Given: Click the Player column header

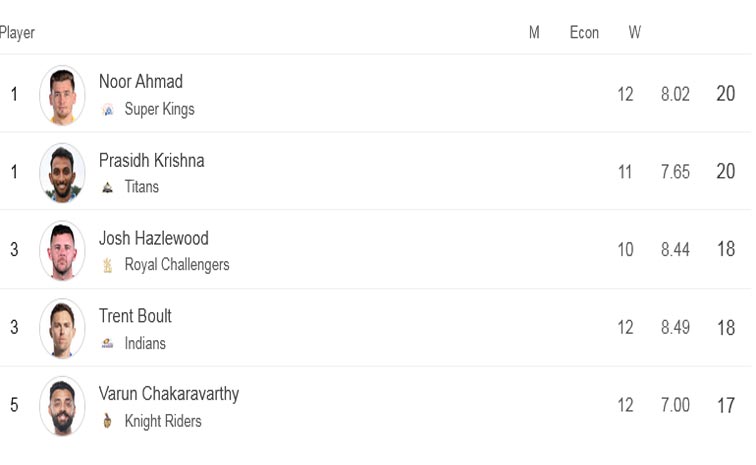Looking at the screenshot, I should pos(17,33).
